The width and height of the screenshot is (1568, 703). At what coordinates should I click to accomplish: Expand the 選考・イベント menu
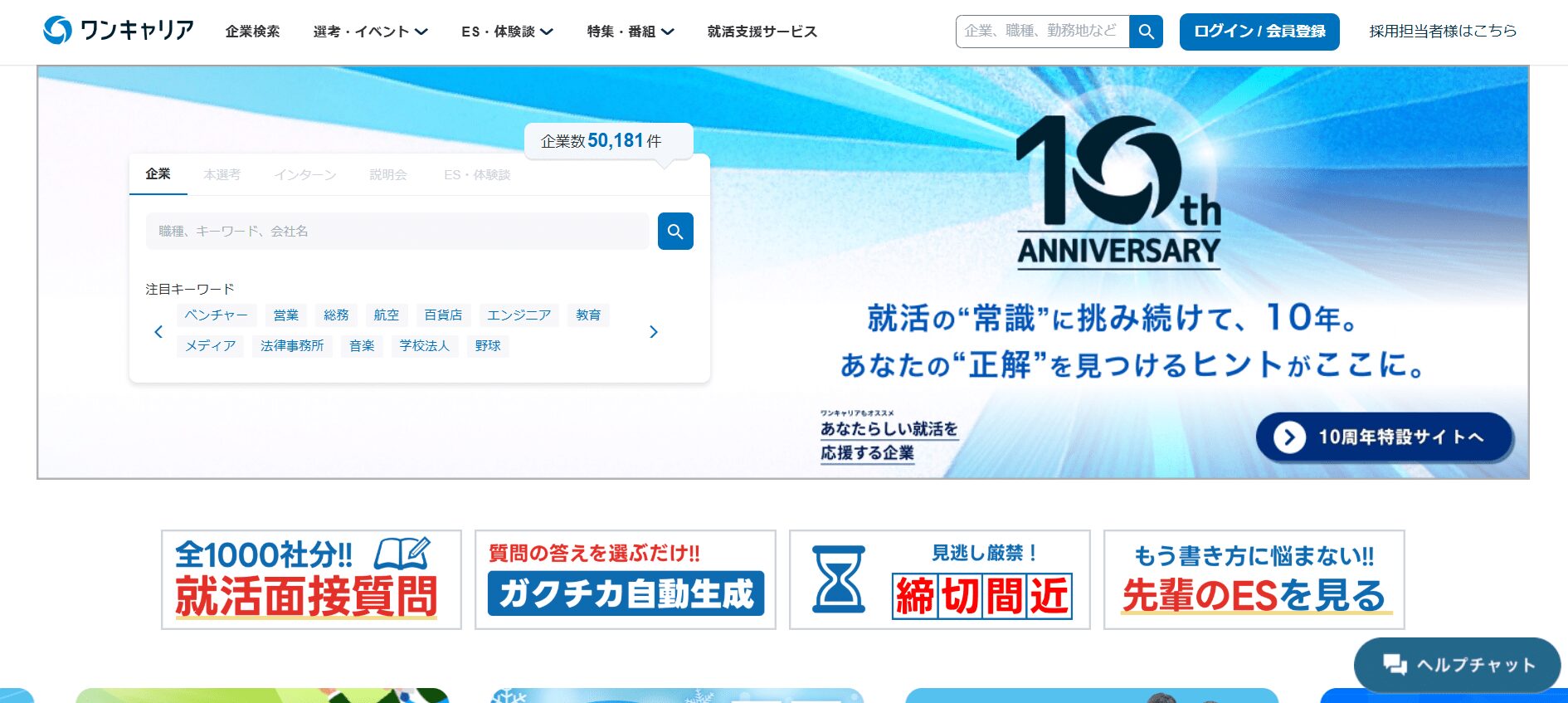point(370,32)
